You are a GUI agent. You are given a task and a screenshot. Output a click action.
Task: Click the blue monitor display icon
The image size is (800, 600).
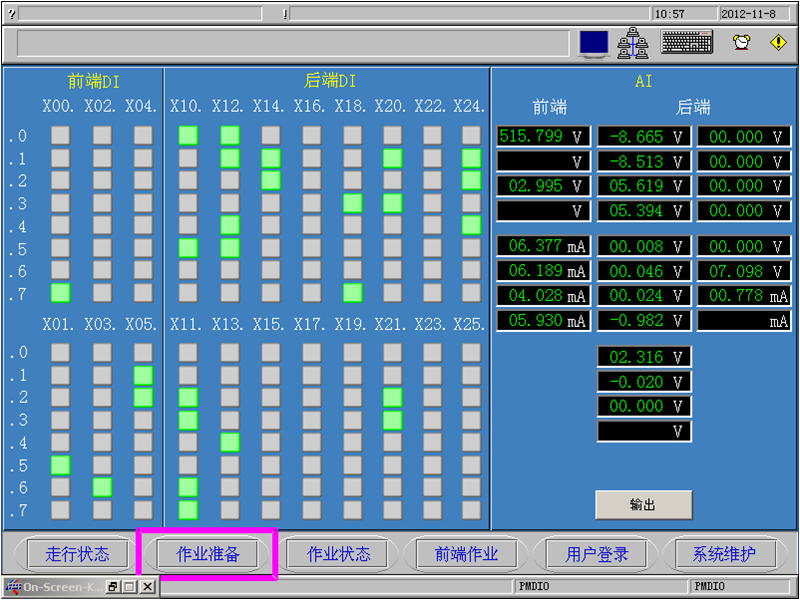click(594, 43)
